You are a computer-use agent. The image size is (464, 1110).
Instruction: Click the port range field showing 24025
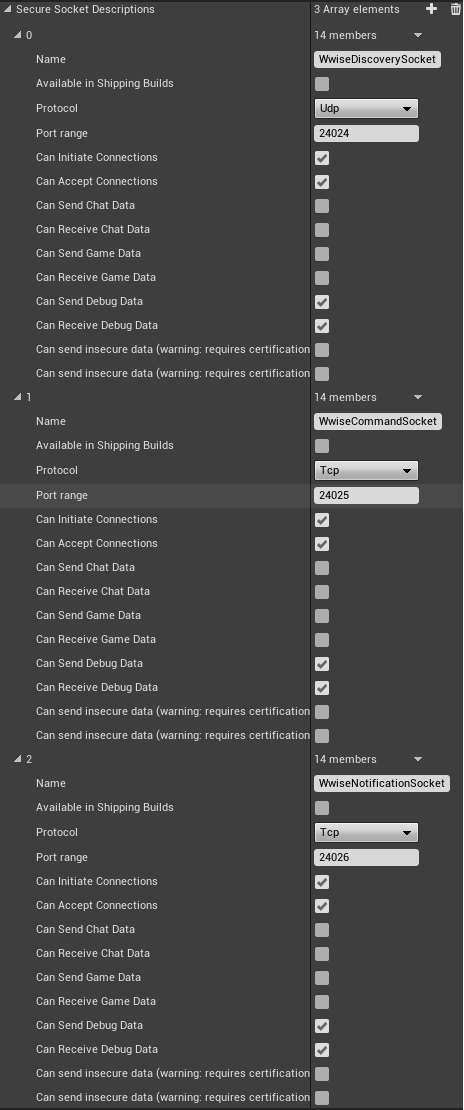(x=366, y=495)
